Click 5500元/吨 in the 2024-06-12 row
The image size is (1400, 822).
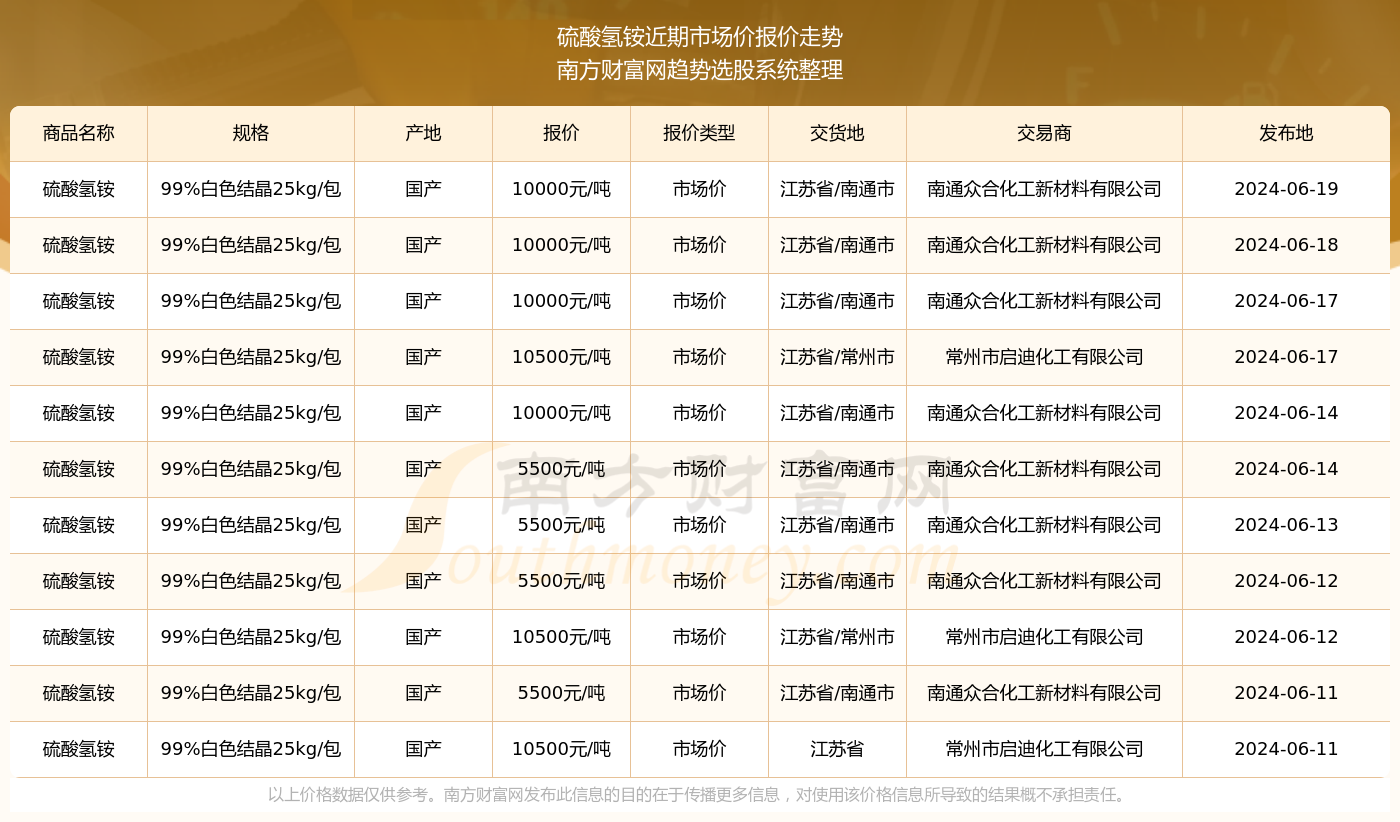point(561,581)
